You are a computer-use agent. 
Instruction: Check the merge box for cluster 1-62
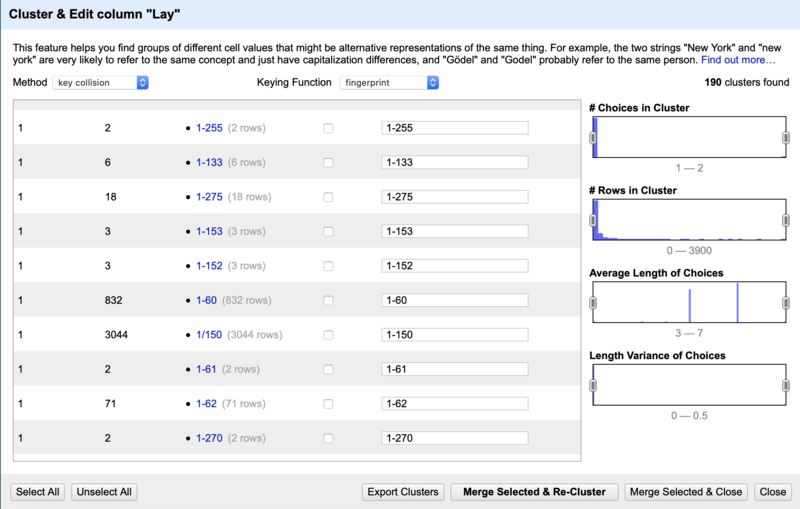[x=328, y=403]
